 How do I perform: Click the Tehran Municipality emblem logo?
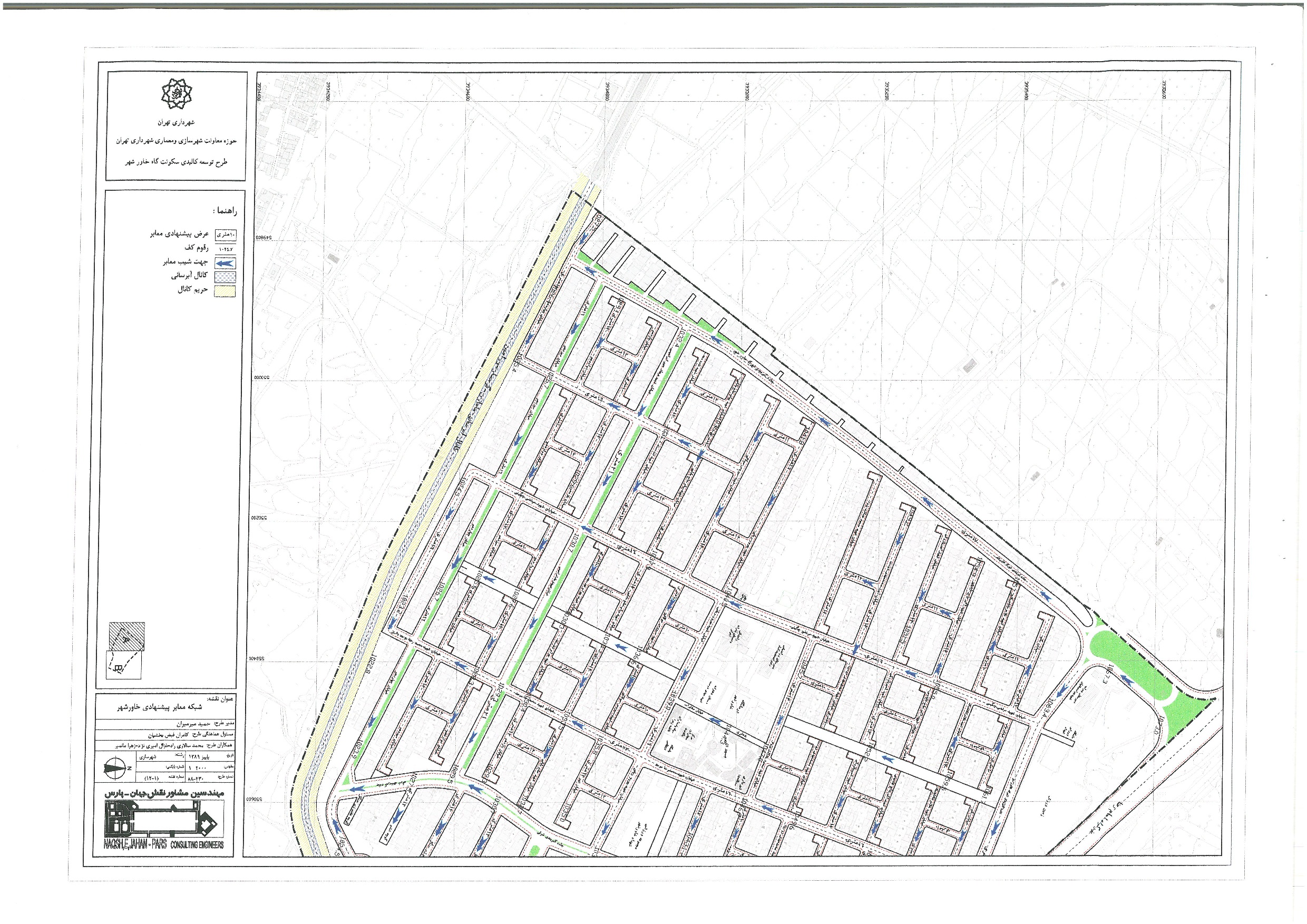click(176, 94)
